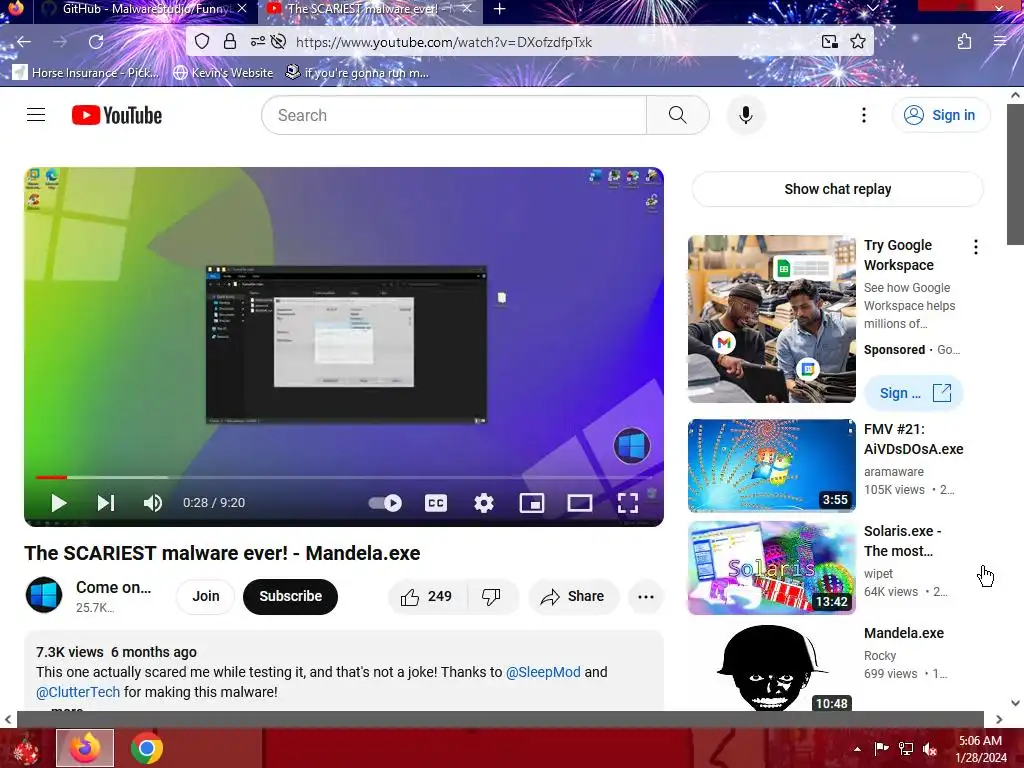Open the Action Center flag icon
This screenshot has height=768, width=1024.
coord(882,748)
